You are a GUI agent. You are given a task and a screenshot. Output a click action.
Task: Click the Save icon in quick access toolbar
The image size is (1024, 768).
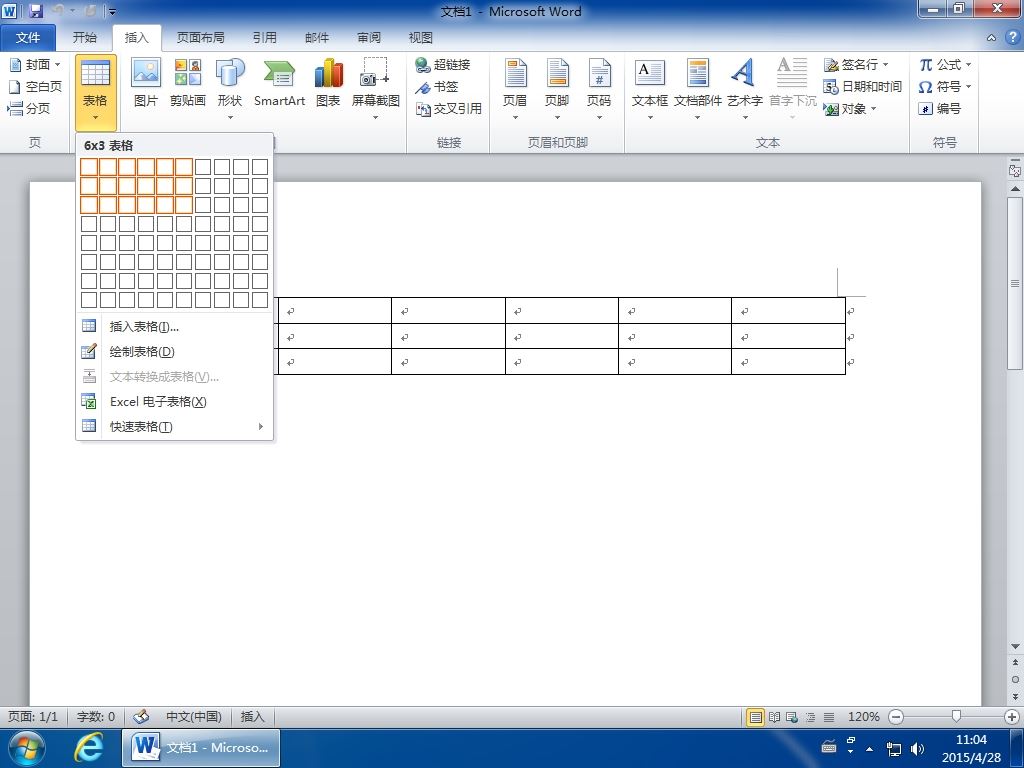point(35,11)
